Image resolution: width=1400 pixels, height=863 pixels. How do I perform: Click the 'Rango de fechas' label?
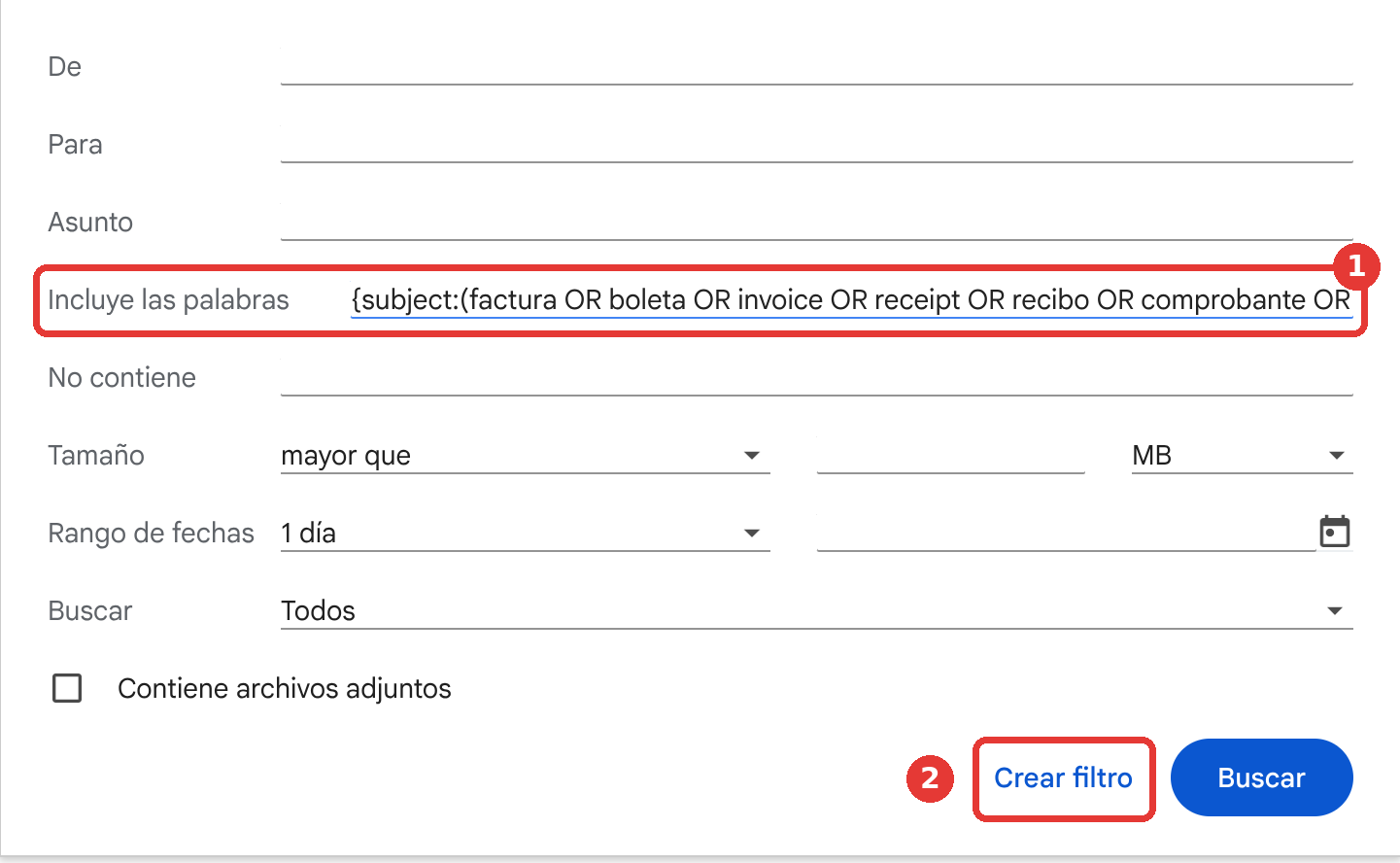point(151,533)
